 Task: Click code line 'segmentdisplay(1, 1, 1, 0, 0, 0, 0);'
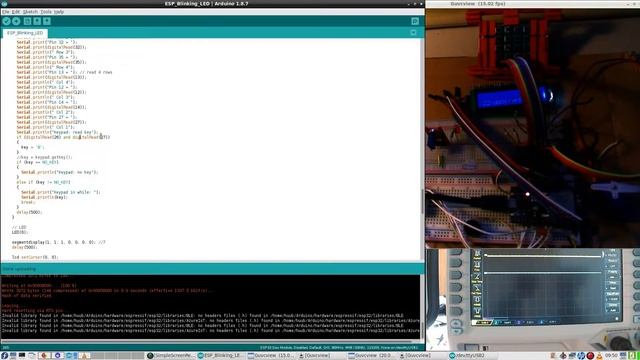point(54,242)
